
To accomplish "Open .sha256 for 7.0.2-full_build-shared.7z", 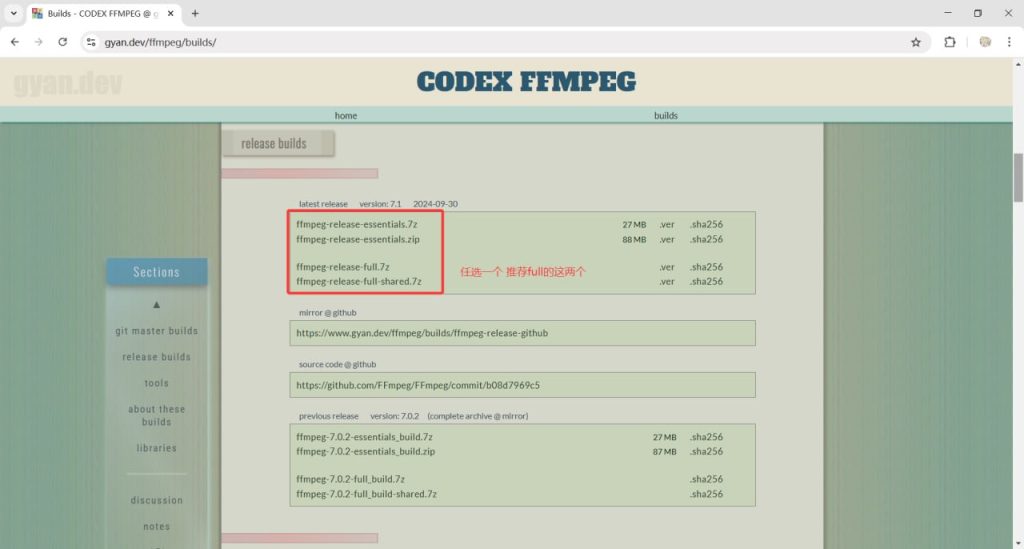I will 706,494.
